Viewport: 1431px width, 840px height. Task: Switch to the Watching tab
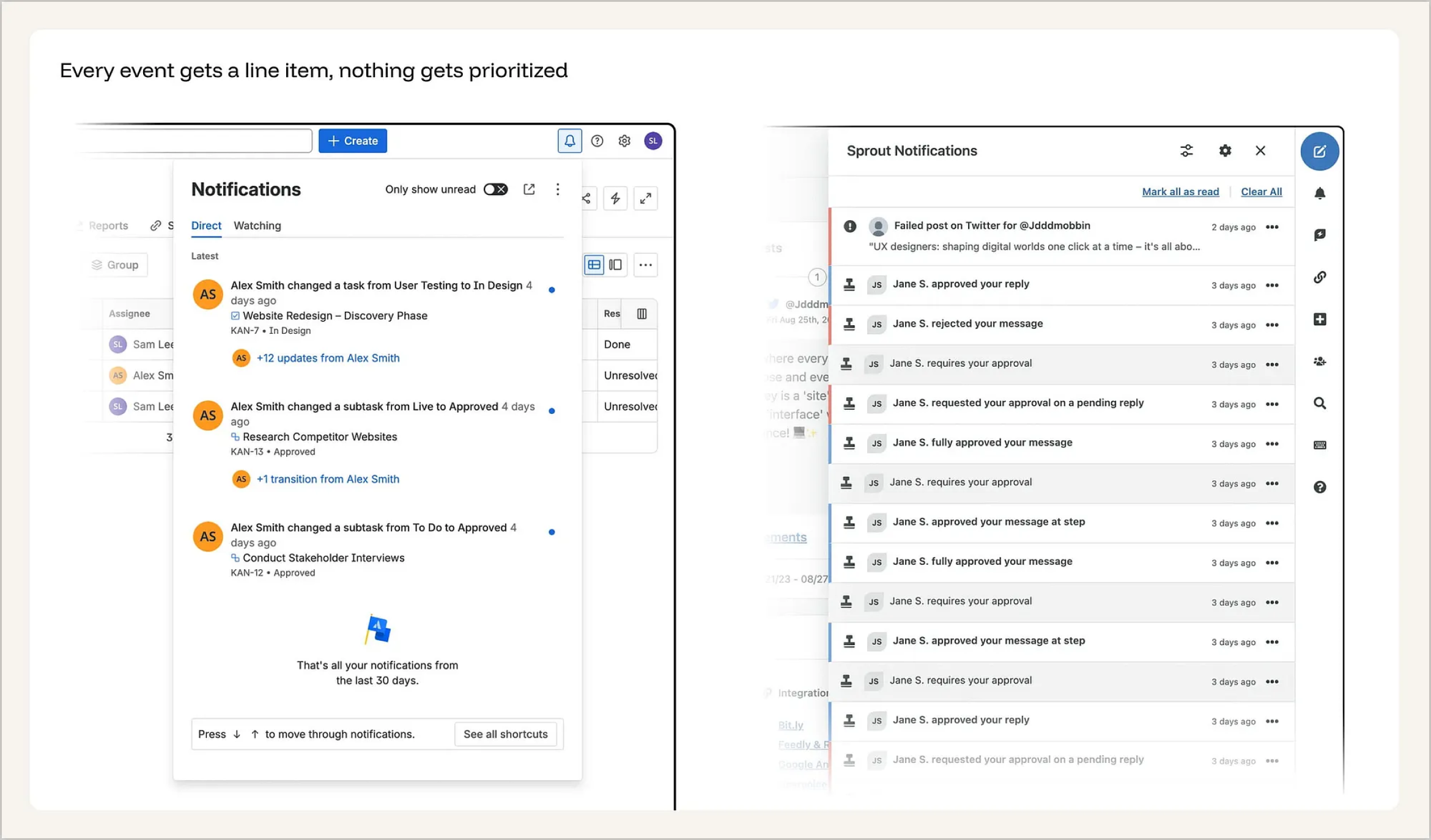point(257,226)
